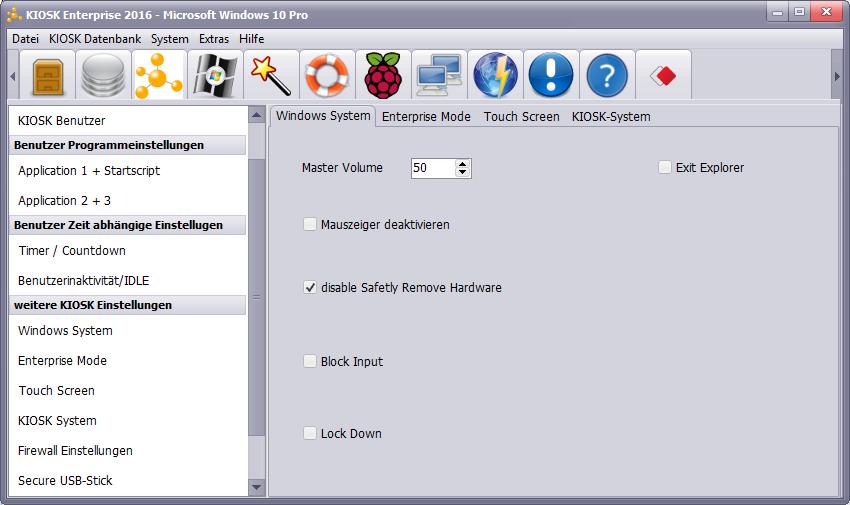
Task: Click the networked computers icon
Action: tap(439, 75)
